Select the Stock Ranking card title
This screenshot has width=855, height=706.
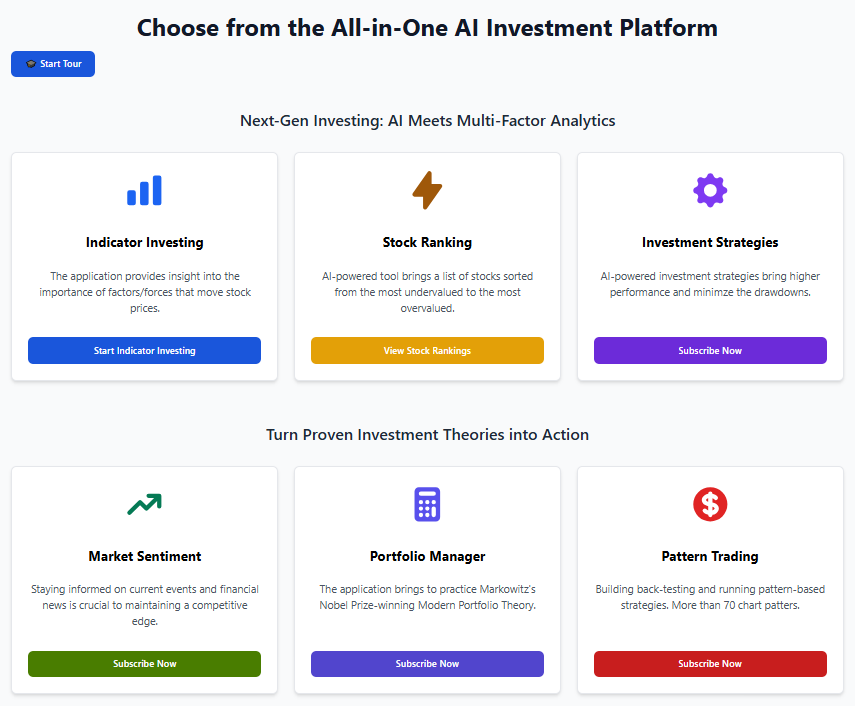[x=427, y=243]
